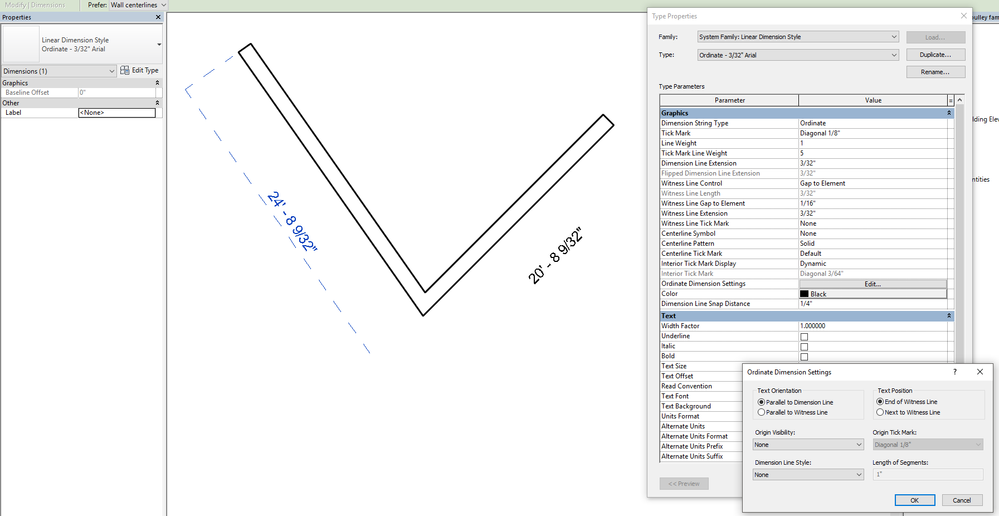Click the Duplicate... button
This screenshot has height=516, width=999.
pos(935,55)
